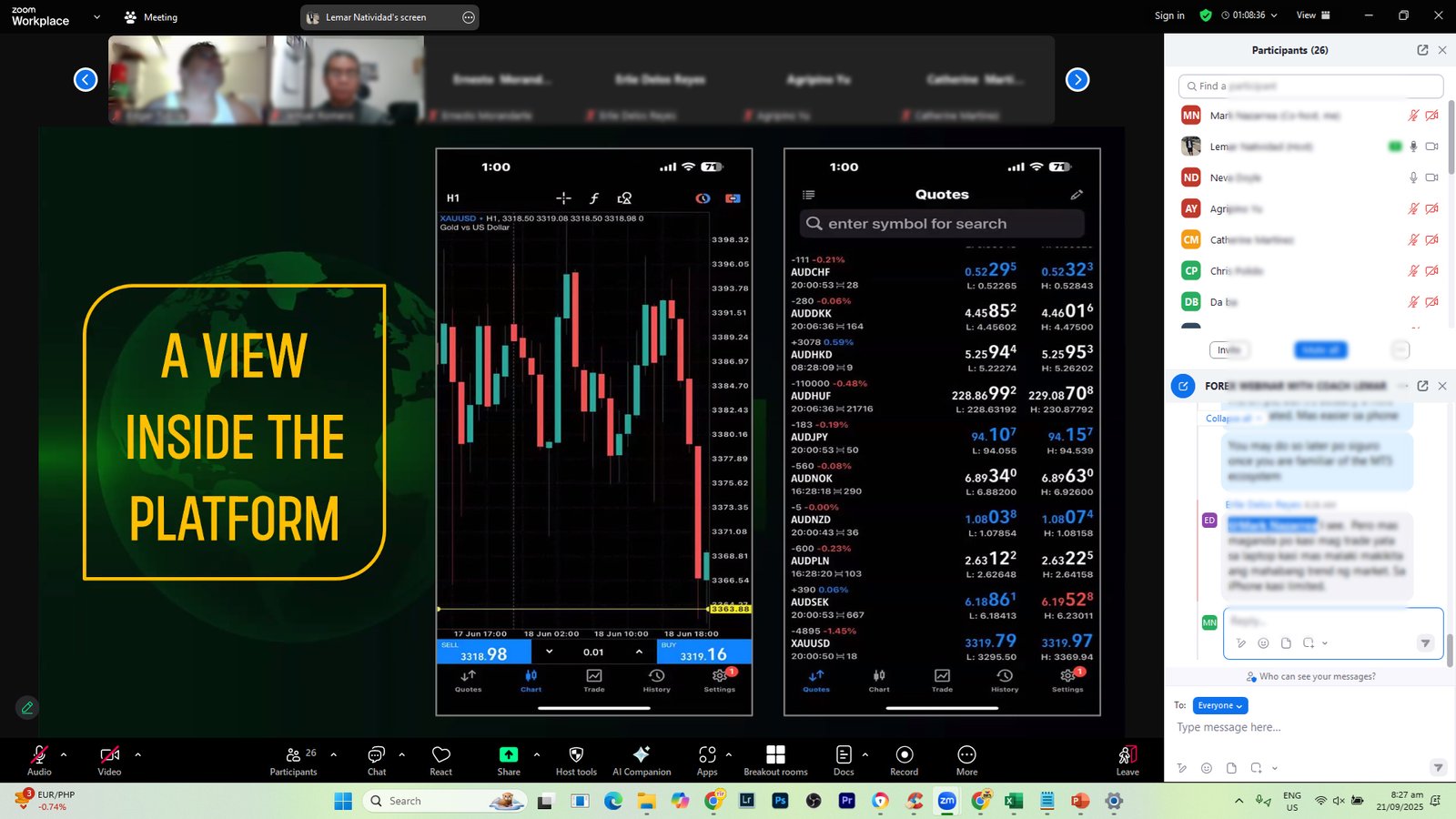
Task: Open the AI Companion panel
Action: pos(642,760)
